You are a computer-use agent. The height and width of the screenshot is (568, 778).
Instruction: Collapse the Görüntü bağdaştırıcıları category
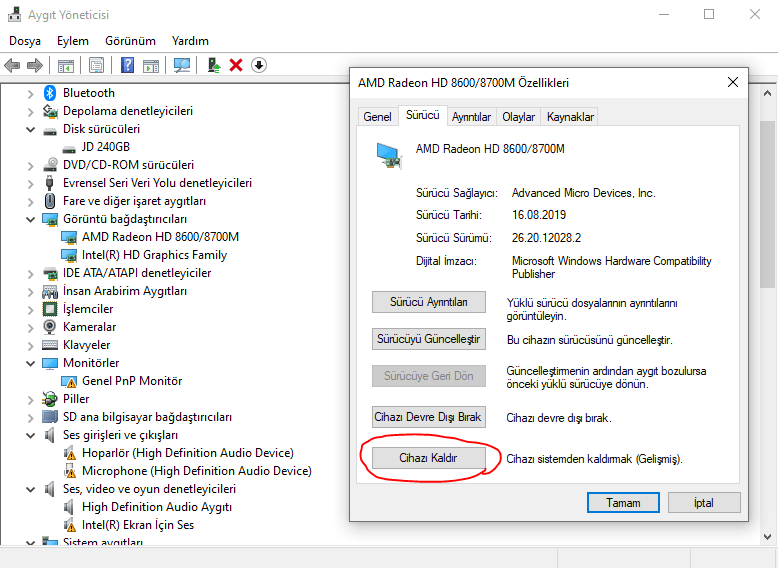(30, 219)
